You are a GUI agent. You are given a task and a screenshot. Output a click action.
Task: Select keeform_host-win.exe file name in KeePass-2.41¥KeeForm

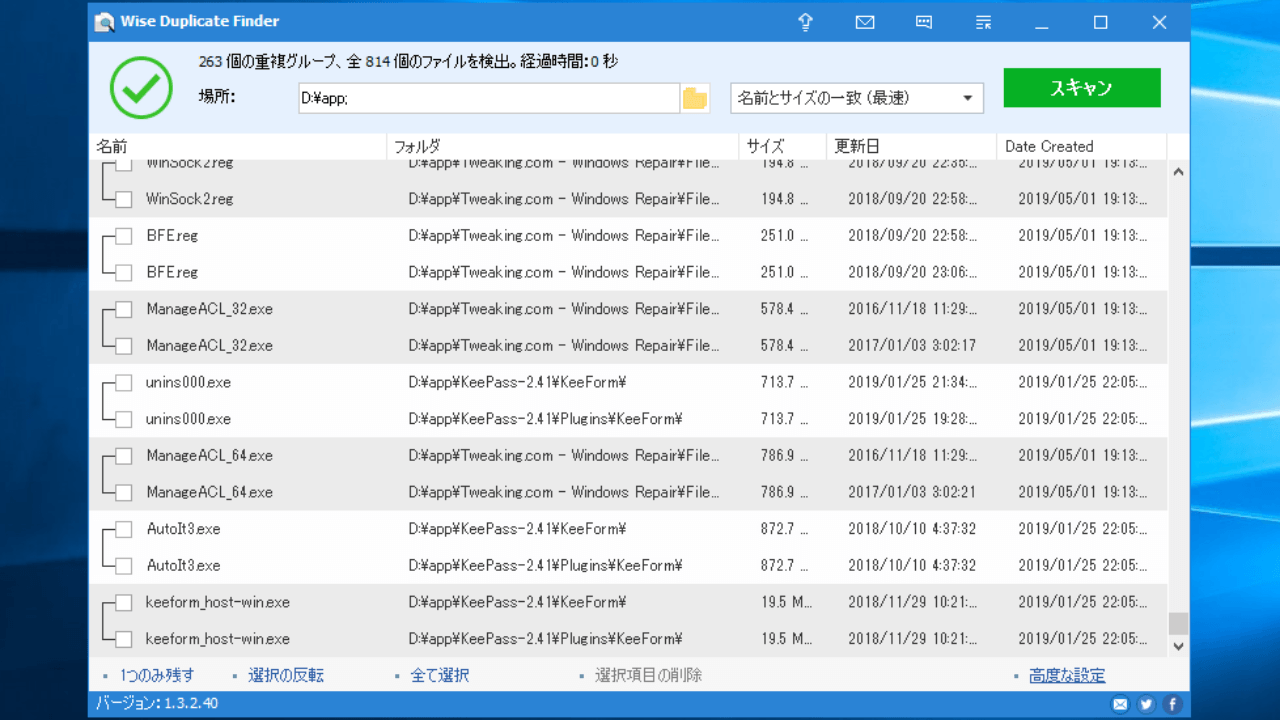(218, 602)
